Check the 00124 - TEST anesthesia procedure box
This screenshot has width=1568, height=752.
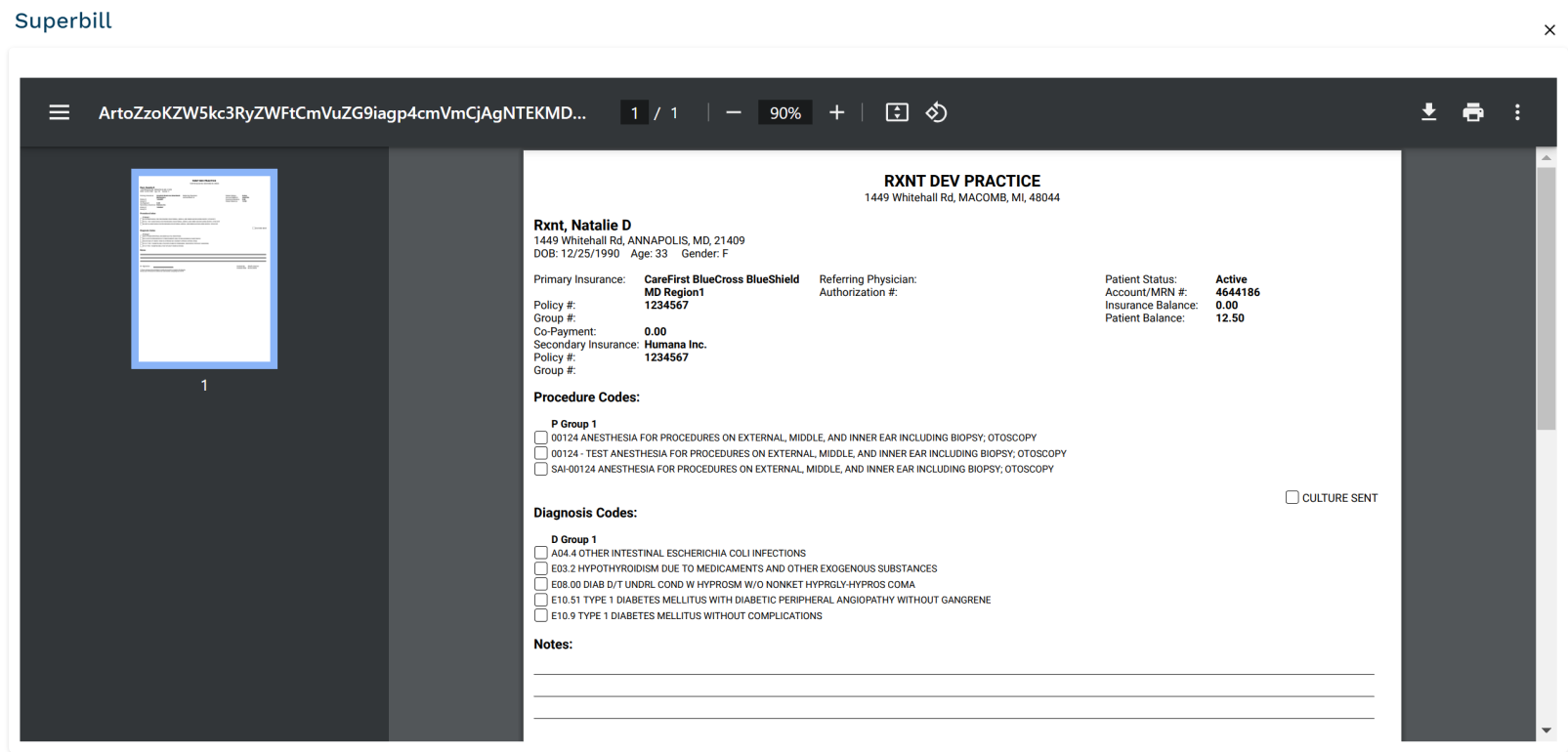[x=541, y=453]
